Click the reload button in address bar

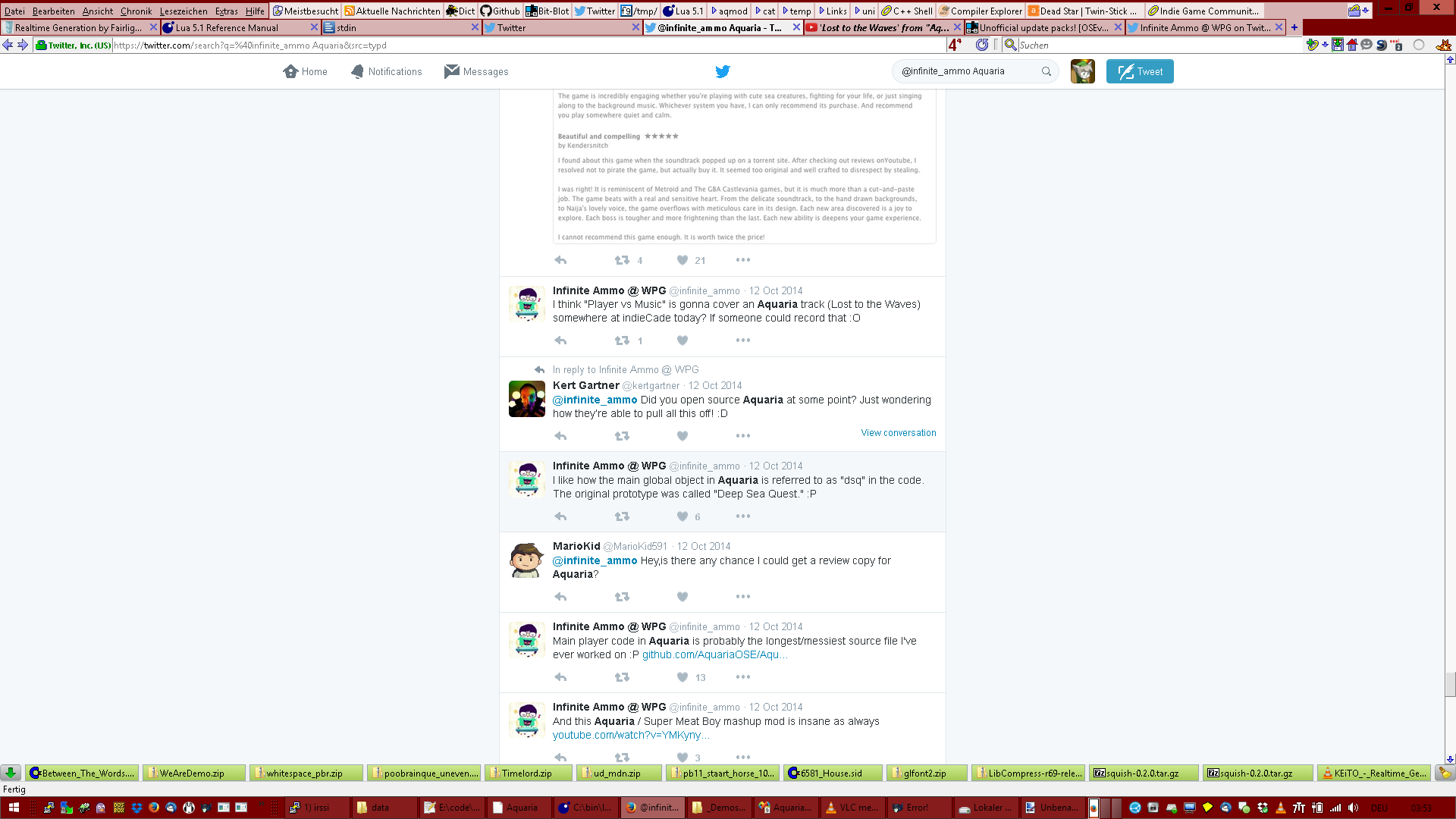point(982,45)
